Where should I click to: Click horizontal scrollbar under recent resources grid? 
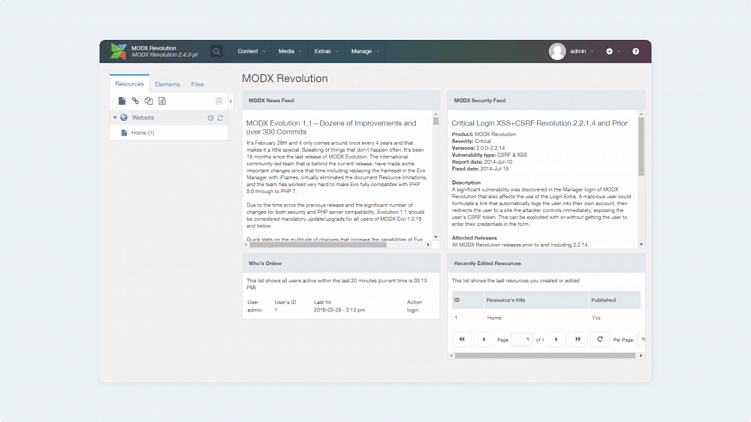[545, 355]
